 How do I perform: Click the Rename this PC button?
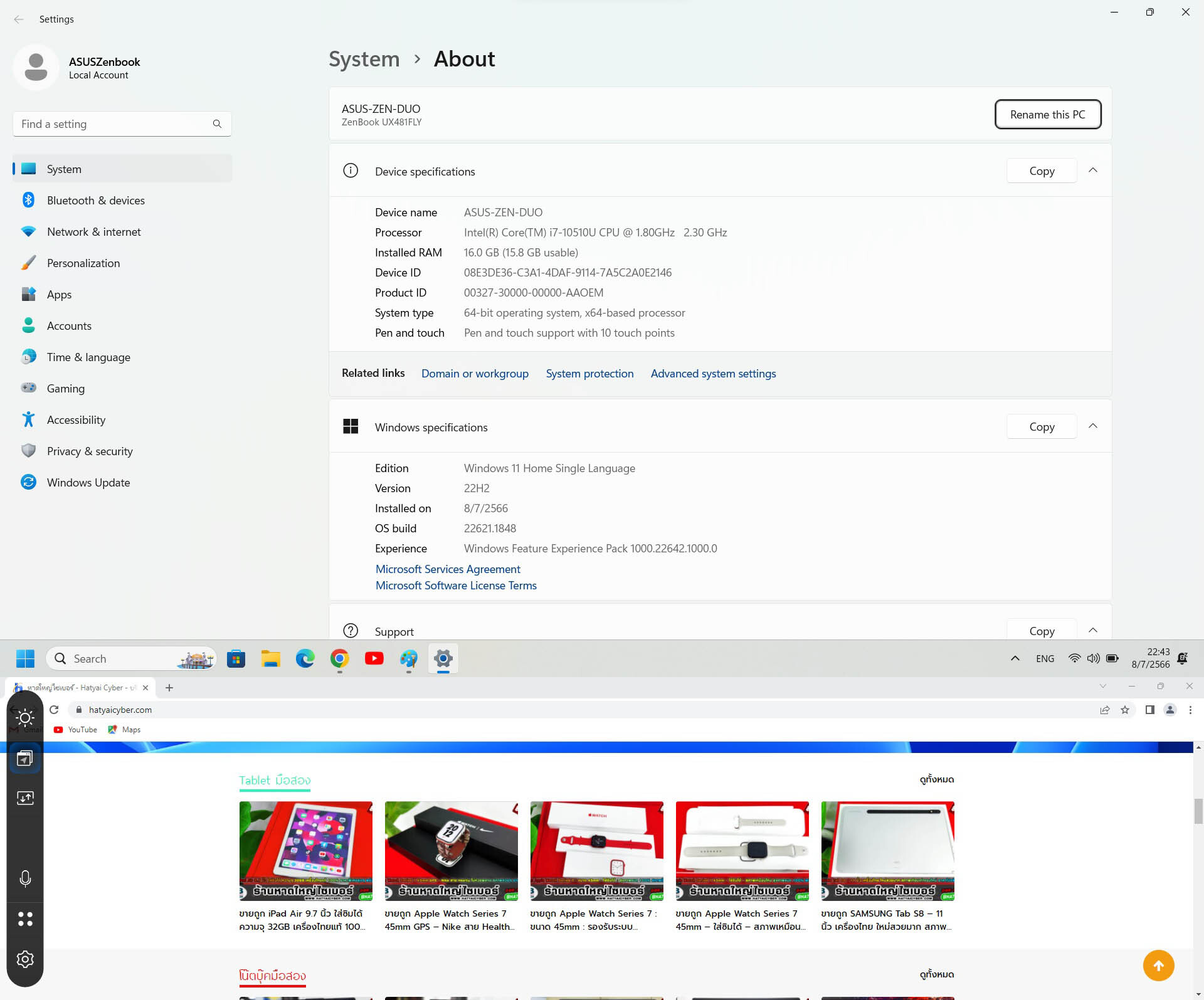[1047, 115]
